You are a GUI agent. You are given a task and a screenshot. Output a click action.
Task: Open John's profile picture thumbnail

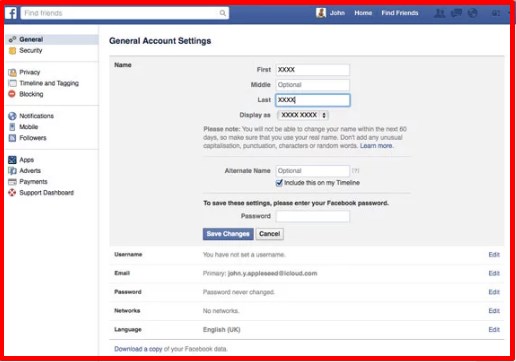pos(321,13)
